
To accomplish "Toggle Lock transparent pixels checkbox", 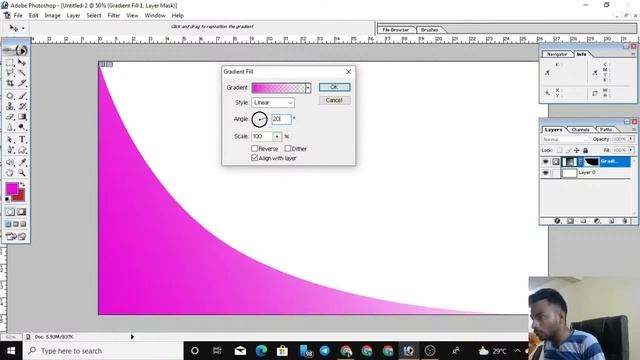I will click(x=560, y=150).
